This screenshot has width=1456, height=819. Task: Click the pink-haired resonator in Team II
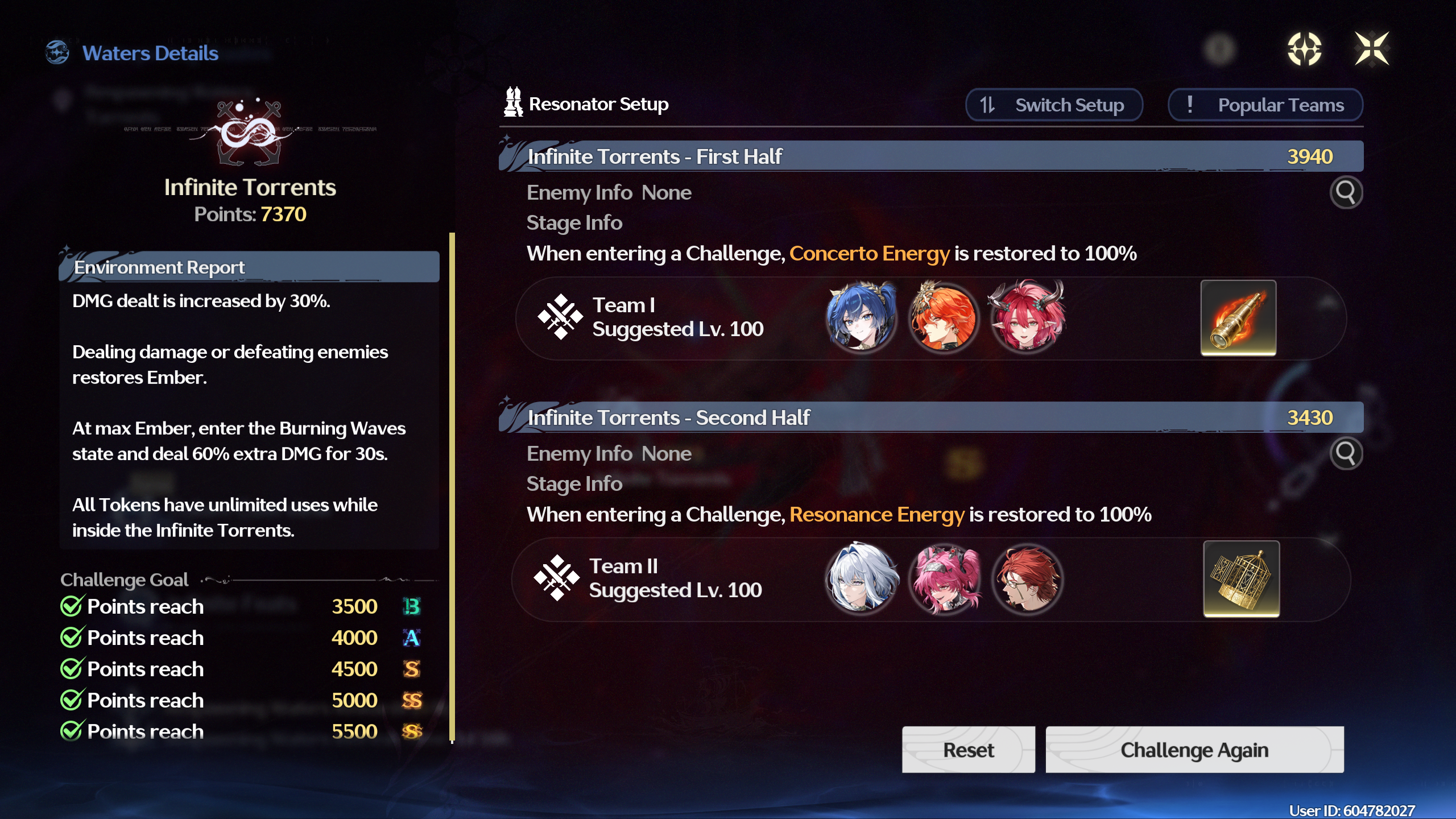pos(945,578)
